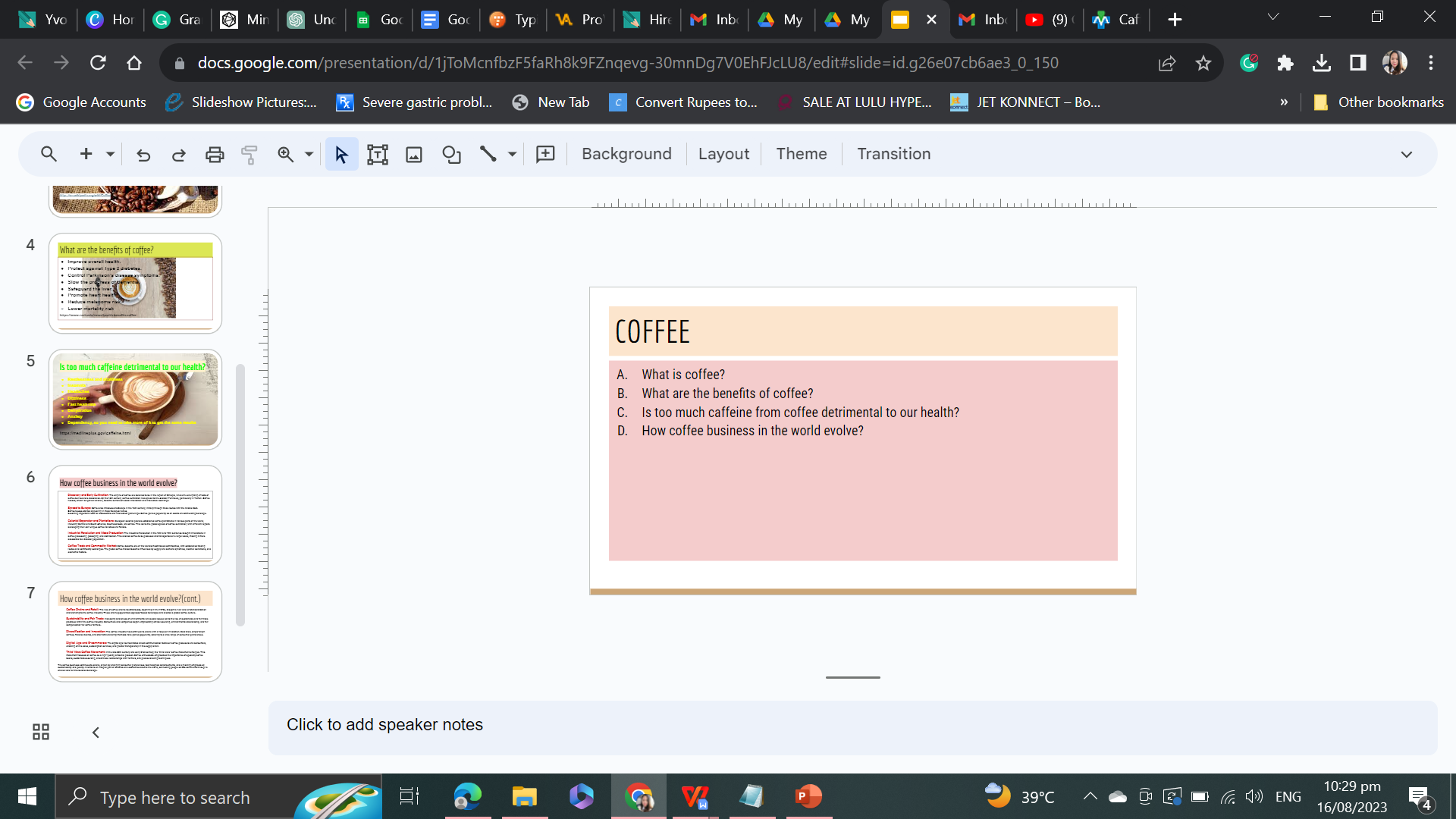
Task: Click the Theme toolbar button
Action: (x=801, y=154)
